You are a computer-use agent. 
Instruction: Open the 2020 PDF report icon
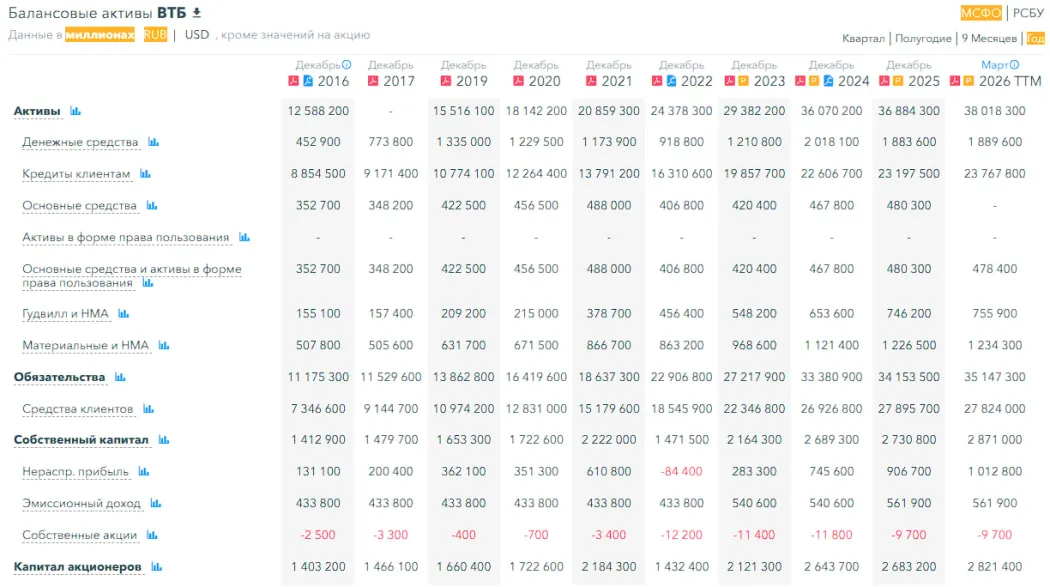click(x=518, y=81)
